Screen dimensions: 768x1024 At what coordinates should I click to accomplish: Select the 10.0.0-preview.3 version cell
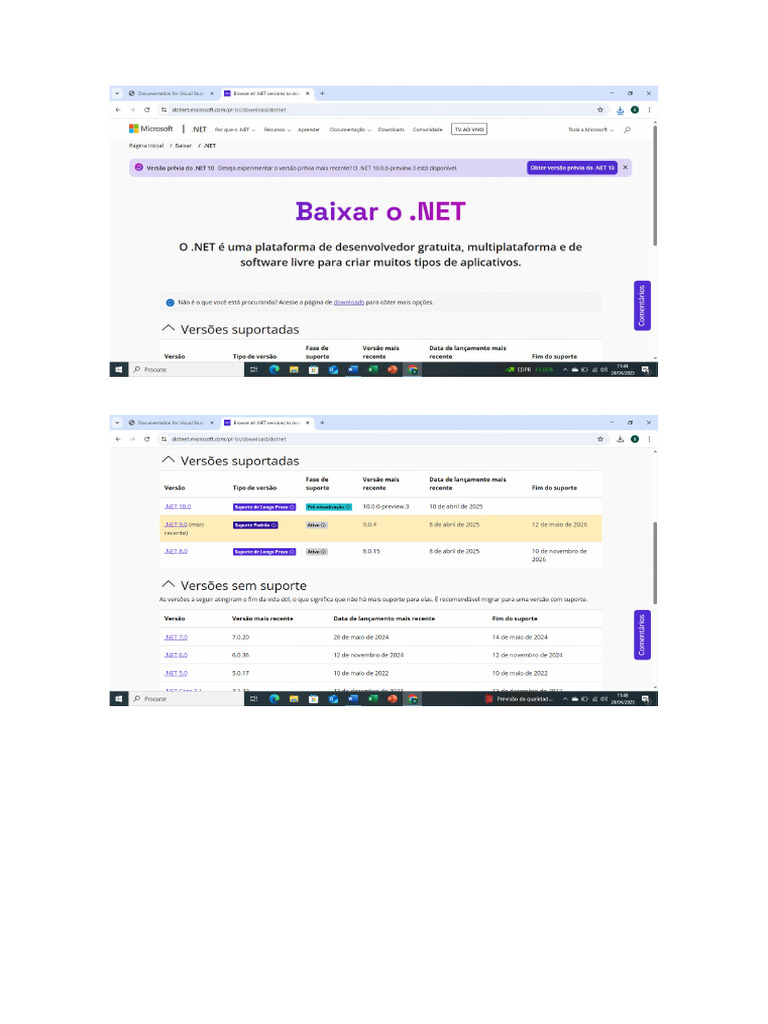point(386,507)
